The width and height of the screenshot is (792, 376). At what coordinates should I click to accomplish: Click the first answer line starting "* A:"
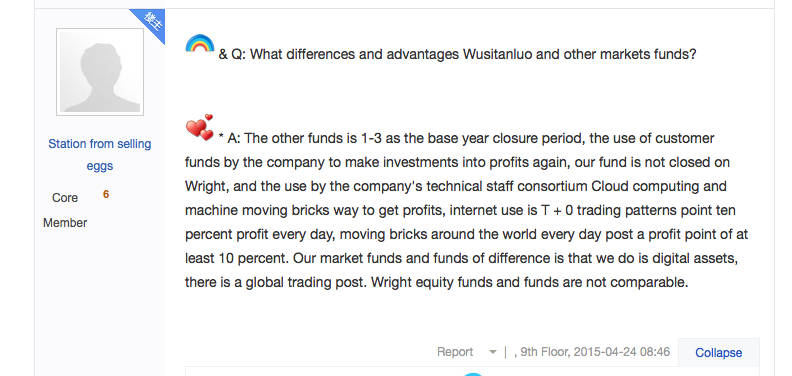pos(466,138)
